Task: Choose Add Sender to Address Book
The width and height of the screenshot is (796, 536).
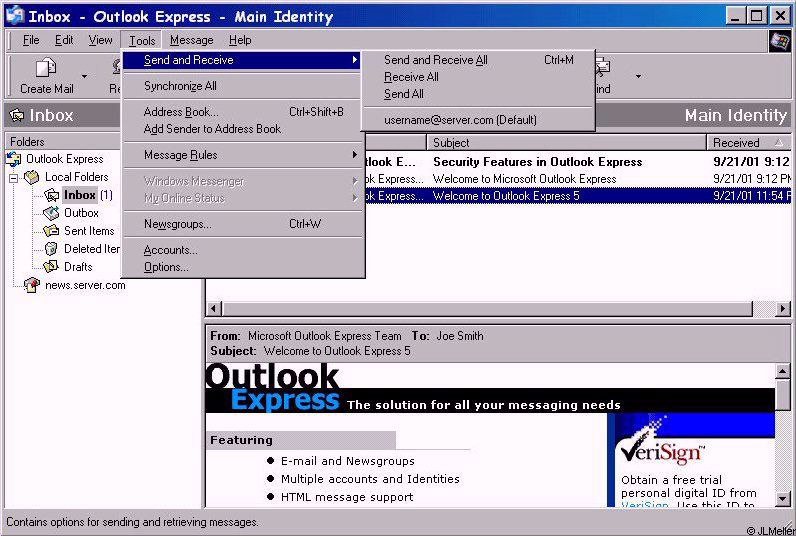Action: pyautogui.click(x=243, y=129)
